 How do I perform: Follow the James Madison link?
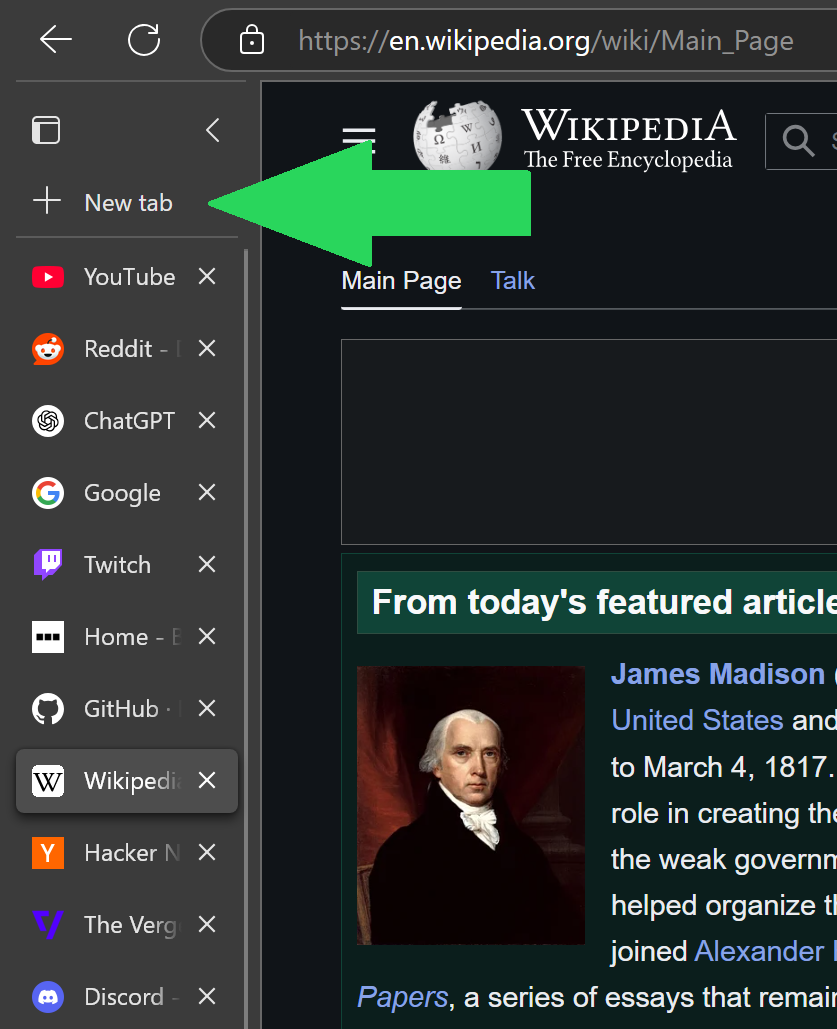tap(717, 673)
